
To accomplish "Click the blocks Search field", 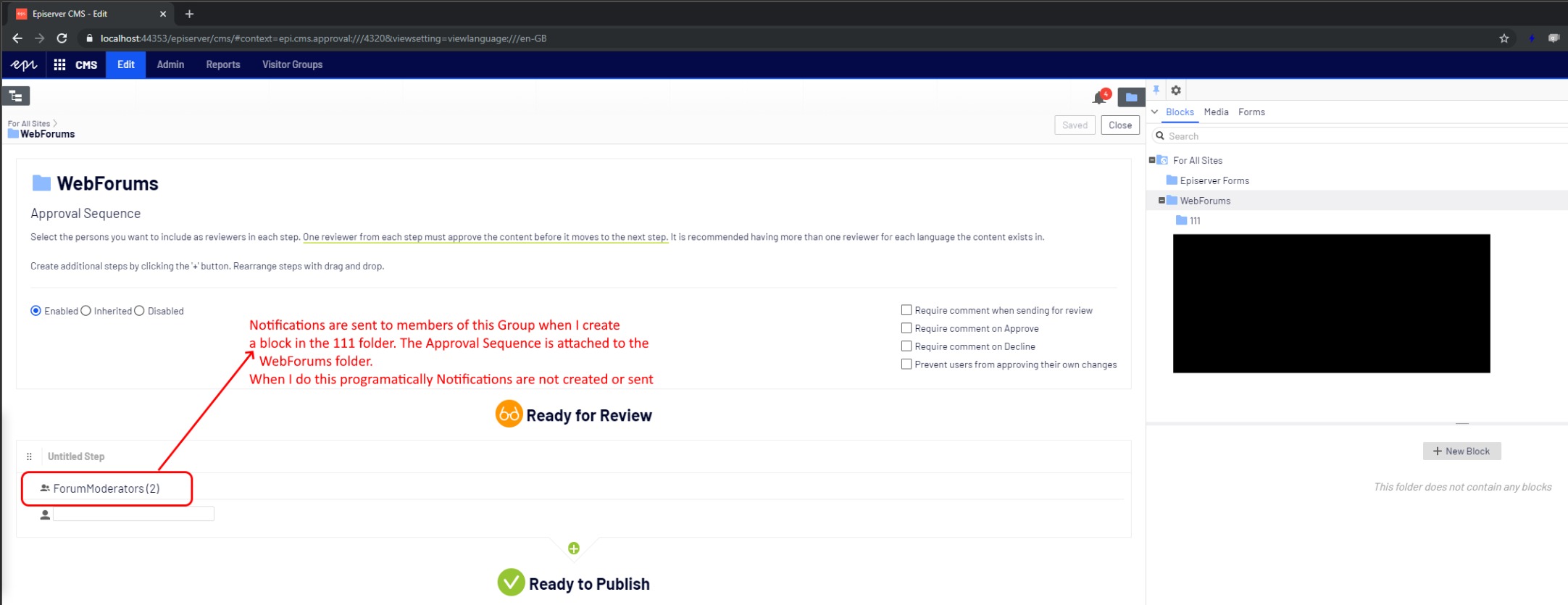I will [1362, 136].
